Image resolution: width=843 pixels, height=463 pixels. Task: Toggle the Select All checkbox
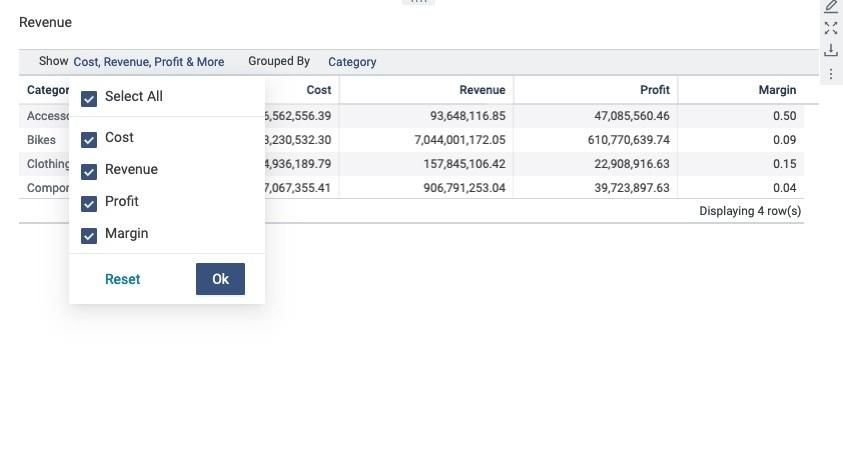pos(89,98)
